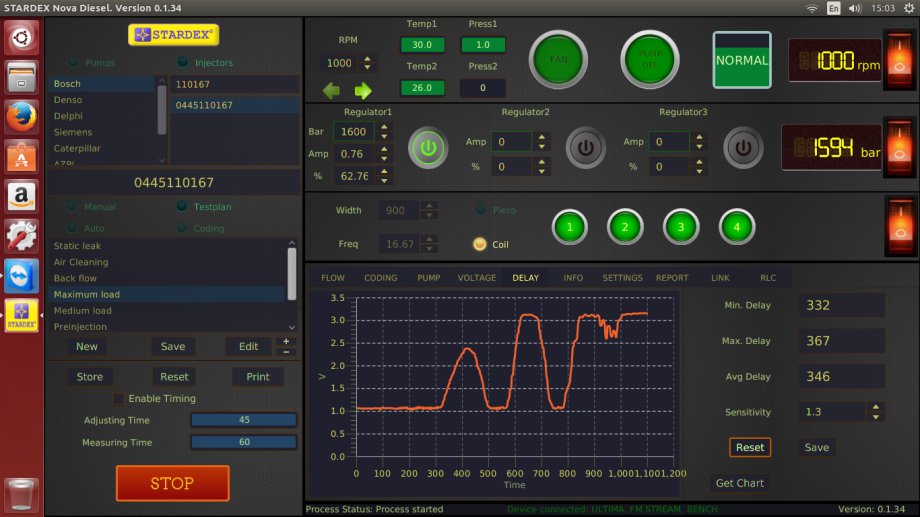This screenshot has width=920, height=517.
Task: Toggle Regulator1 green power button
Action: click(428, 148)
